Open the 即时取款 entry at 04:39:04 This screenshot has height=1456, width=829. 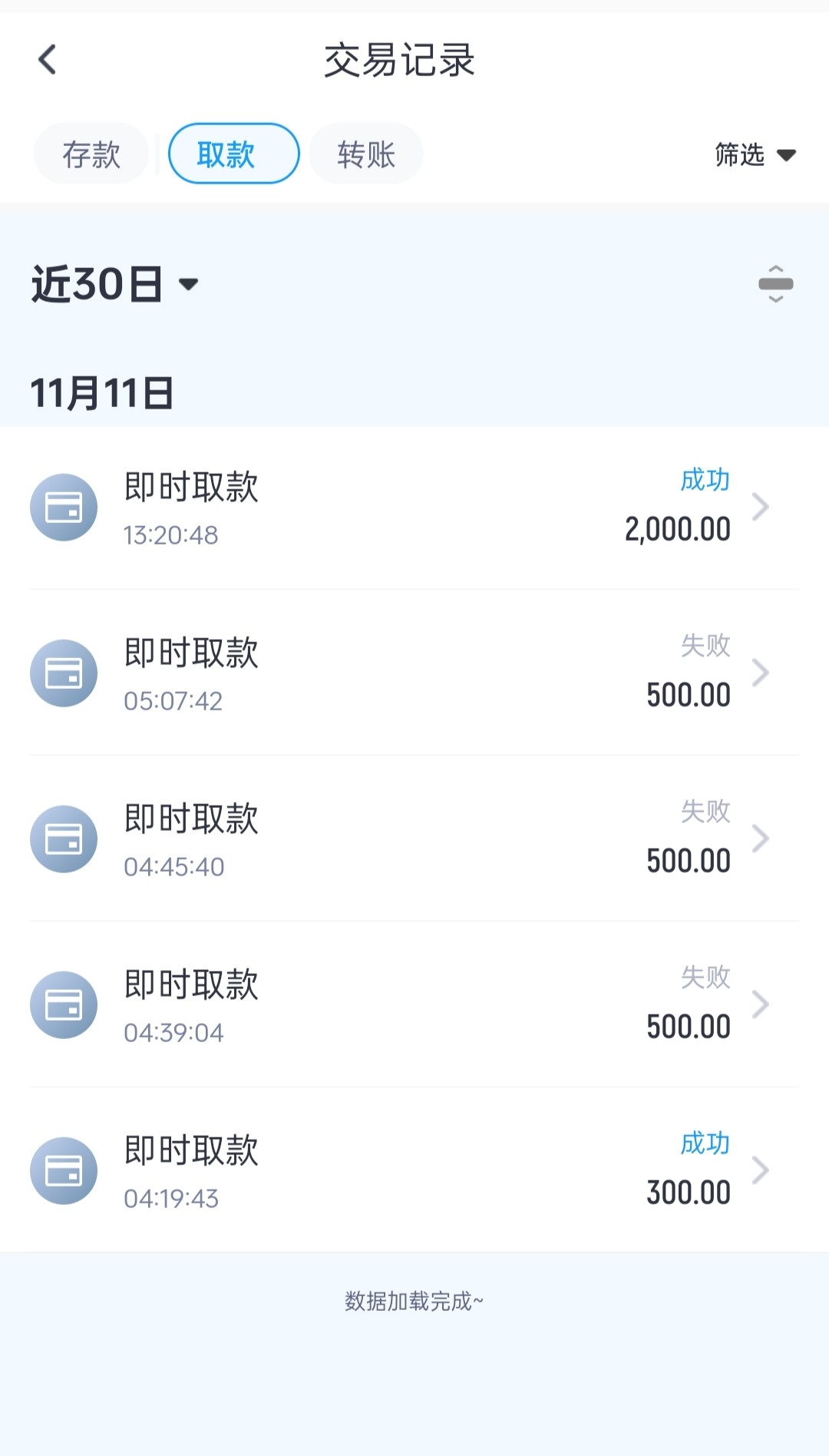(x=192, y=985)
